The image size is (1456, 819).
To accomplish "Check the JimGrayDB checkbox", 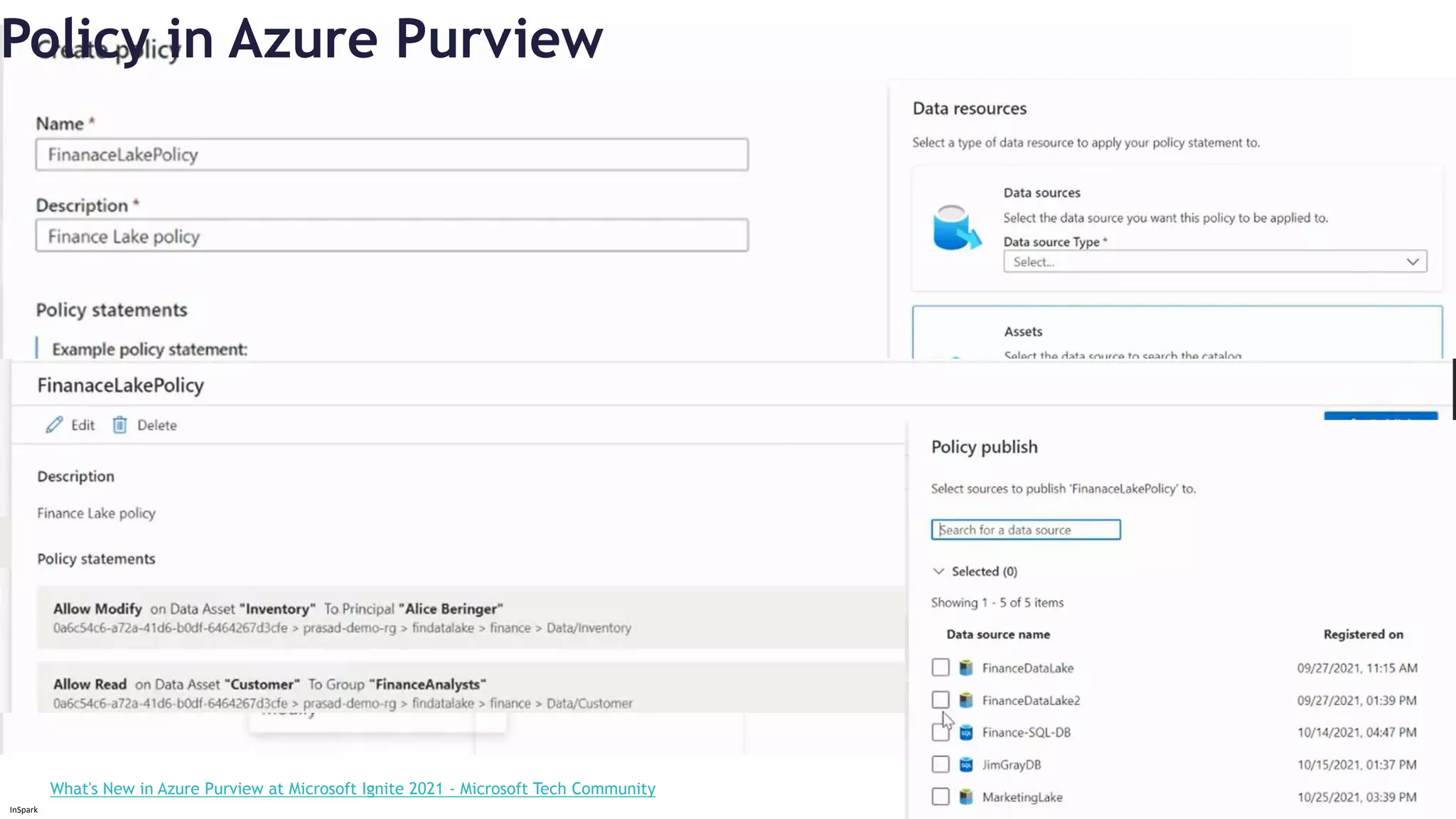I will tap(941, 765).
